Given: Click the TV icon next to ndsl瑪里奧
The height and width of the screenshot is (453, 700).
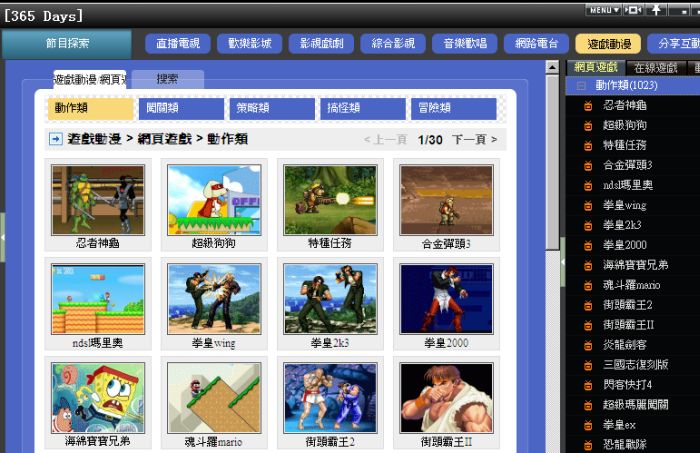Looking at the screenshot, I should pos(588,186).
